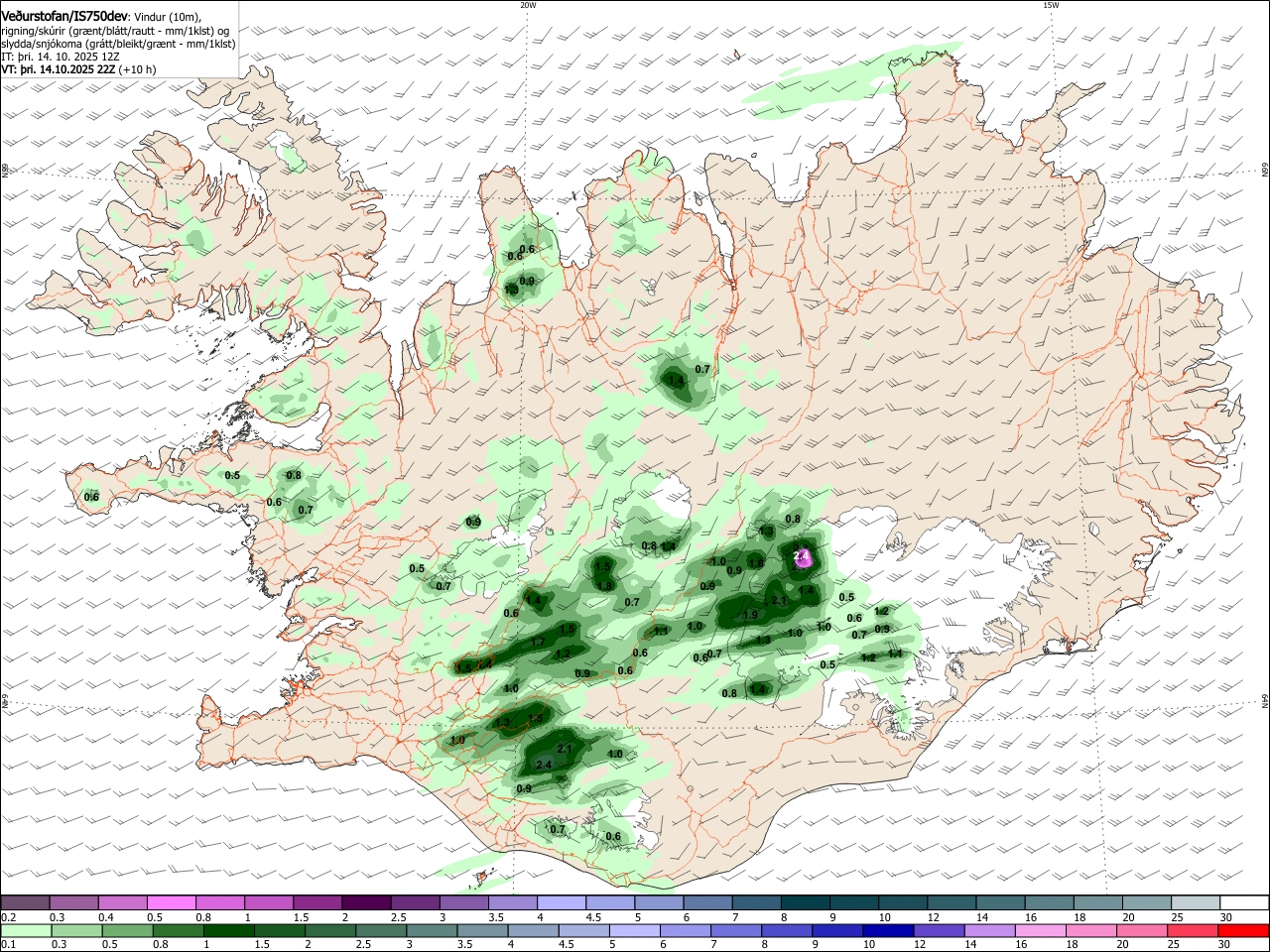Pick the darkest purple 2 mm snow swatch
The image size is (1270, 952).
[365, 903]
